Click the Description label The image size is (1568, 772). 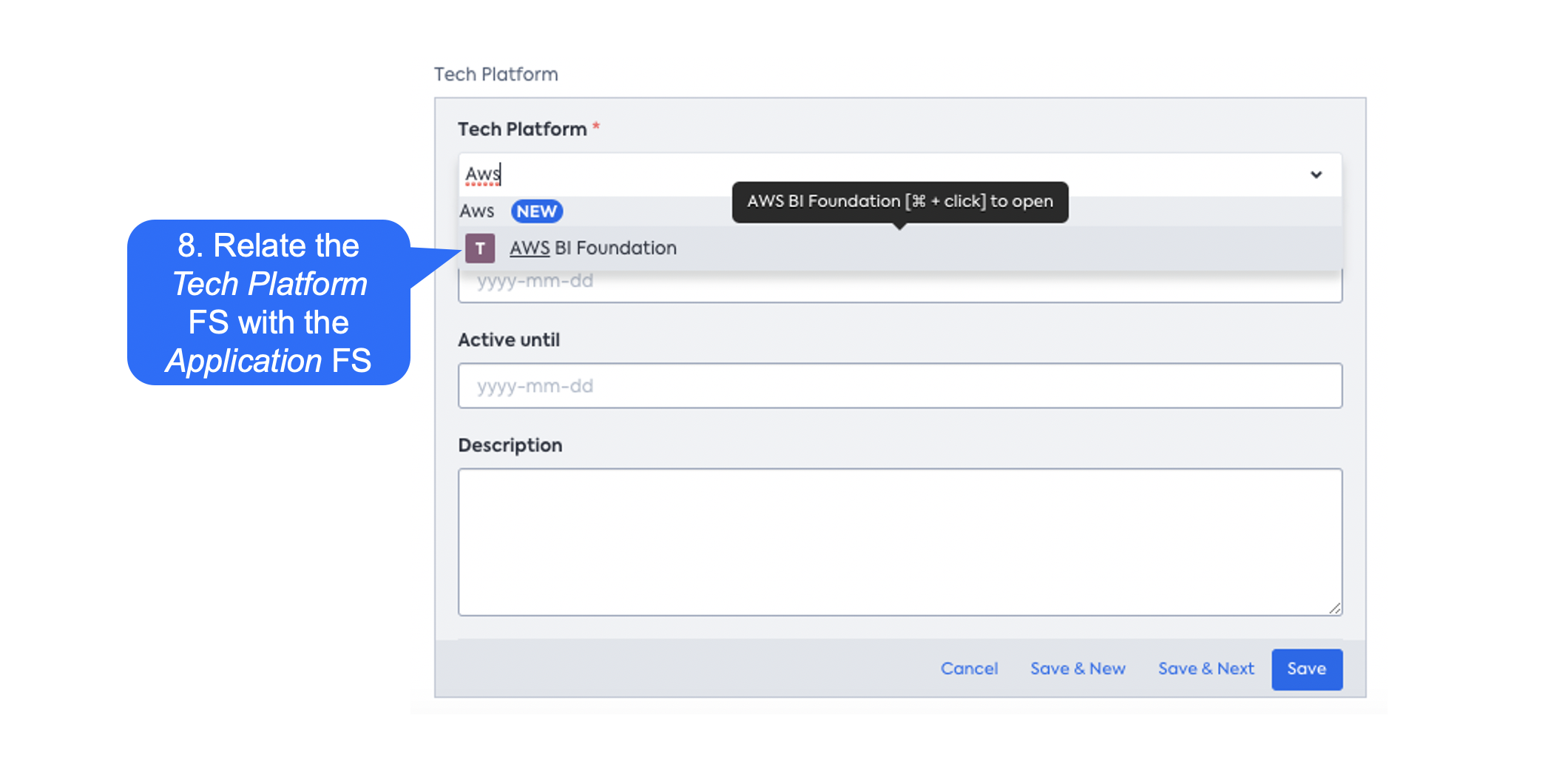coord(510,445)
